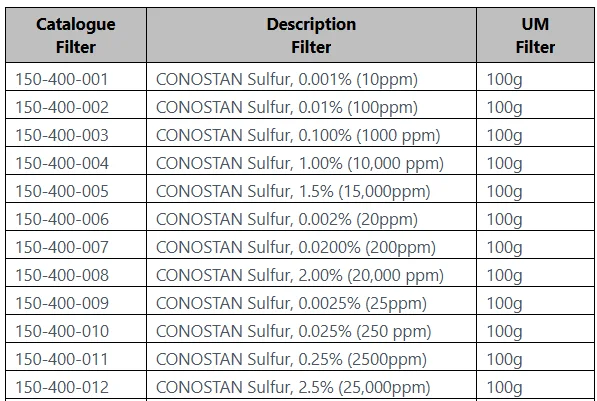
Task: Select catalogue number 150-400-008
Action: pyautogui.click(x=62, y=275)
